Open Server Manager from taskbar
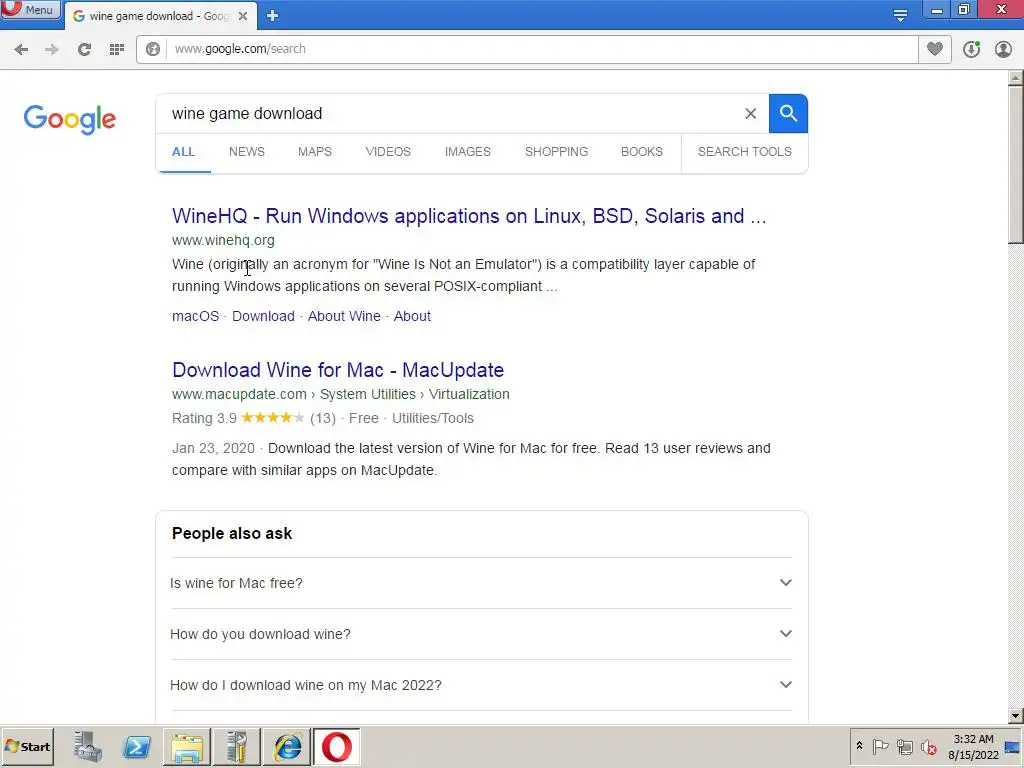Image resolution: width=1024 pixels, height=768 pixels. (88, 747)
